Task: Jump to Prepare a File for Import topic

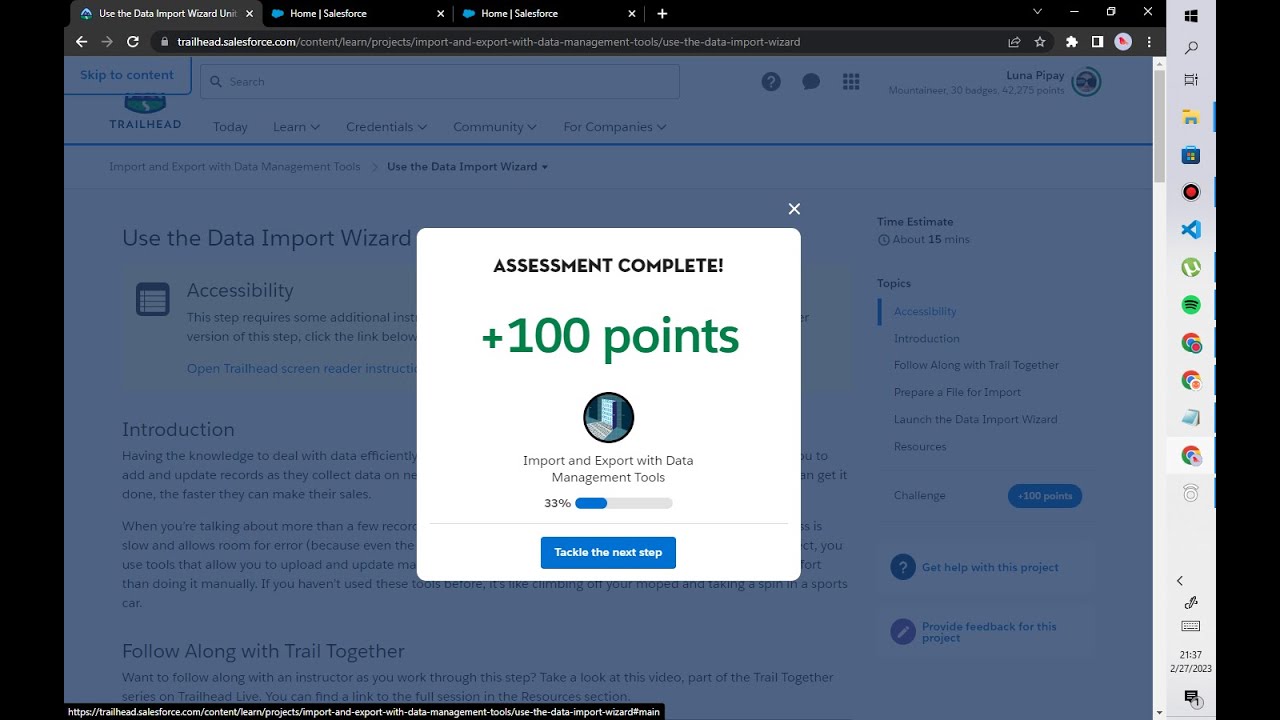Action: point(957,392)
